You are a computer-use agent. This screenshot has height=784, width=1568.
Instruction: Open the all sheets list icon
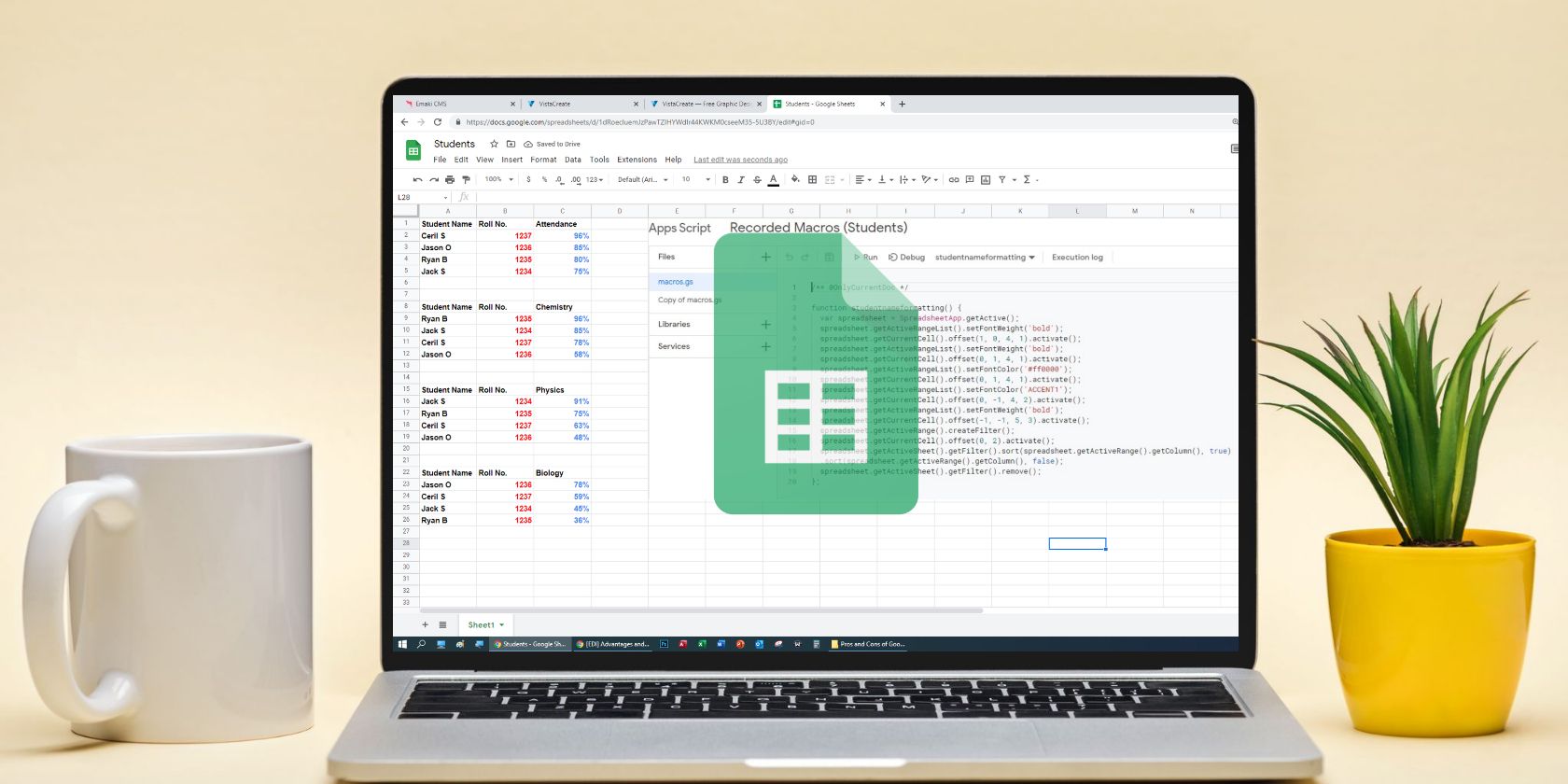[x=442, y=625]
